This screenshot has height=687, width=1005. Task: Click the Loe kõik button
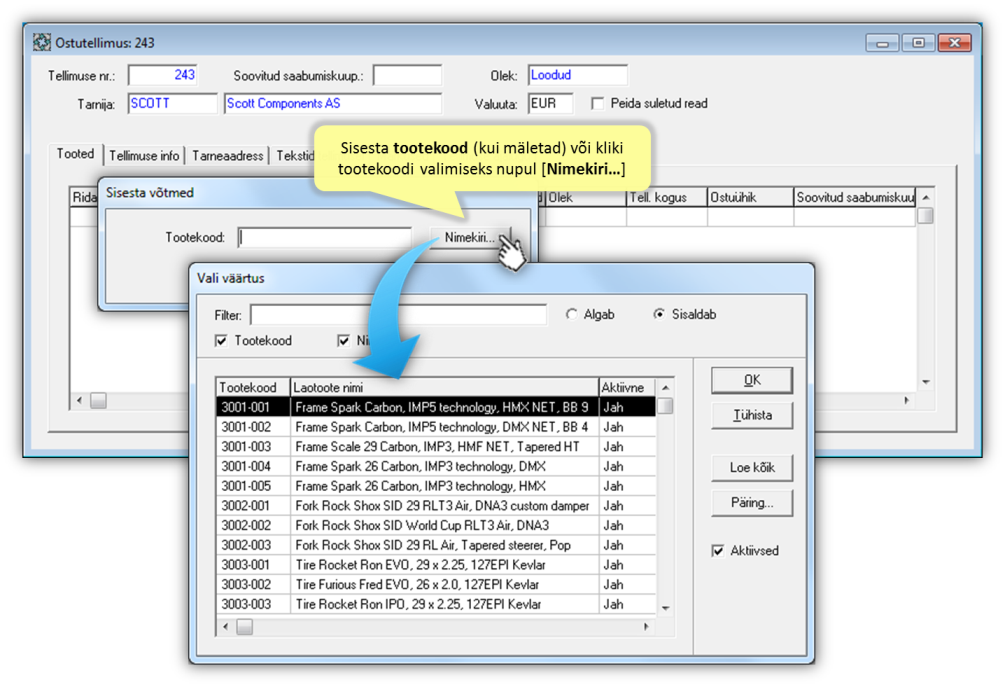pyautogui.click(x=752, y=468)
